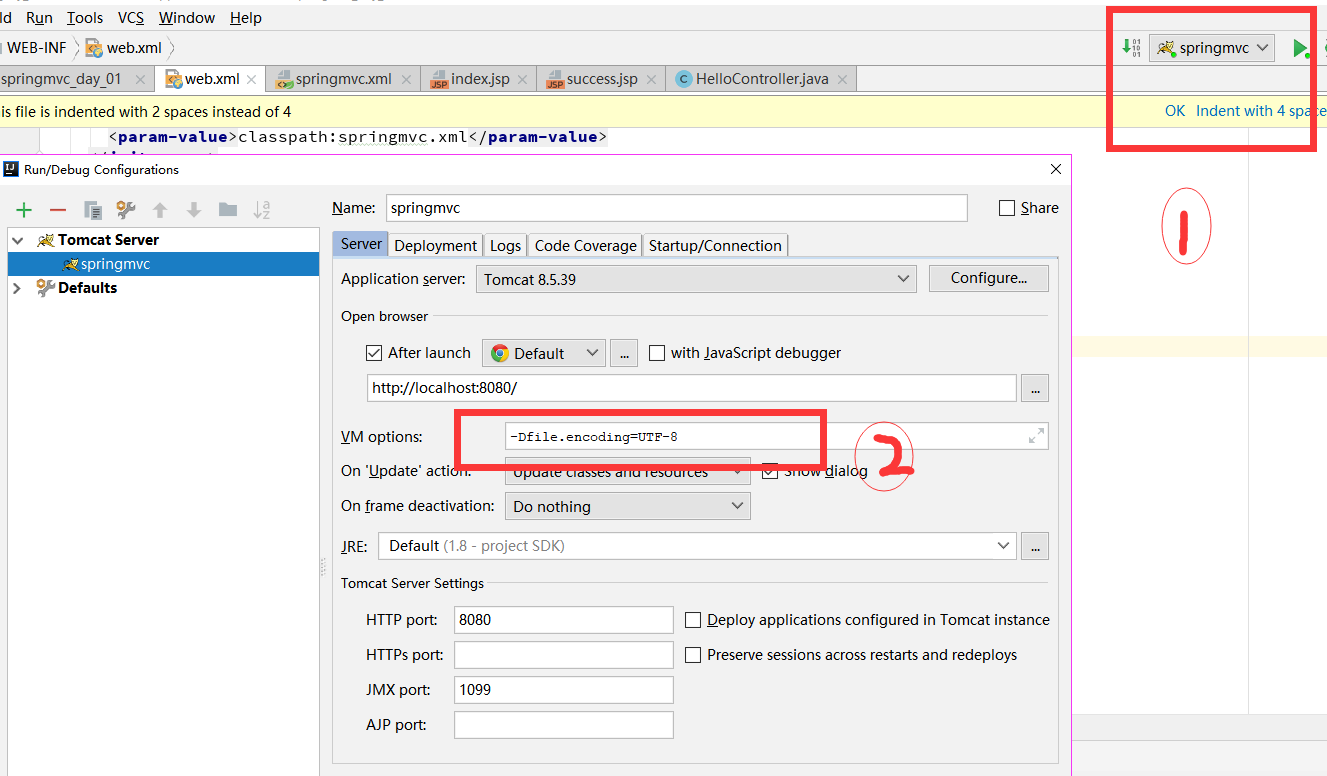Expand VM options field icon
The height and width of the screenshot is (776, 1327).
coord(1037,436)
